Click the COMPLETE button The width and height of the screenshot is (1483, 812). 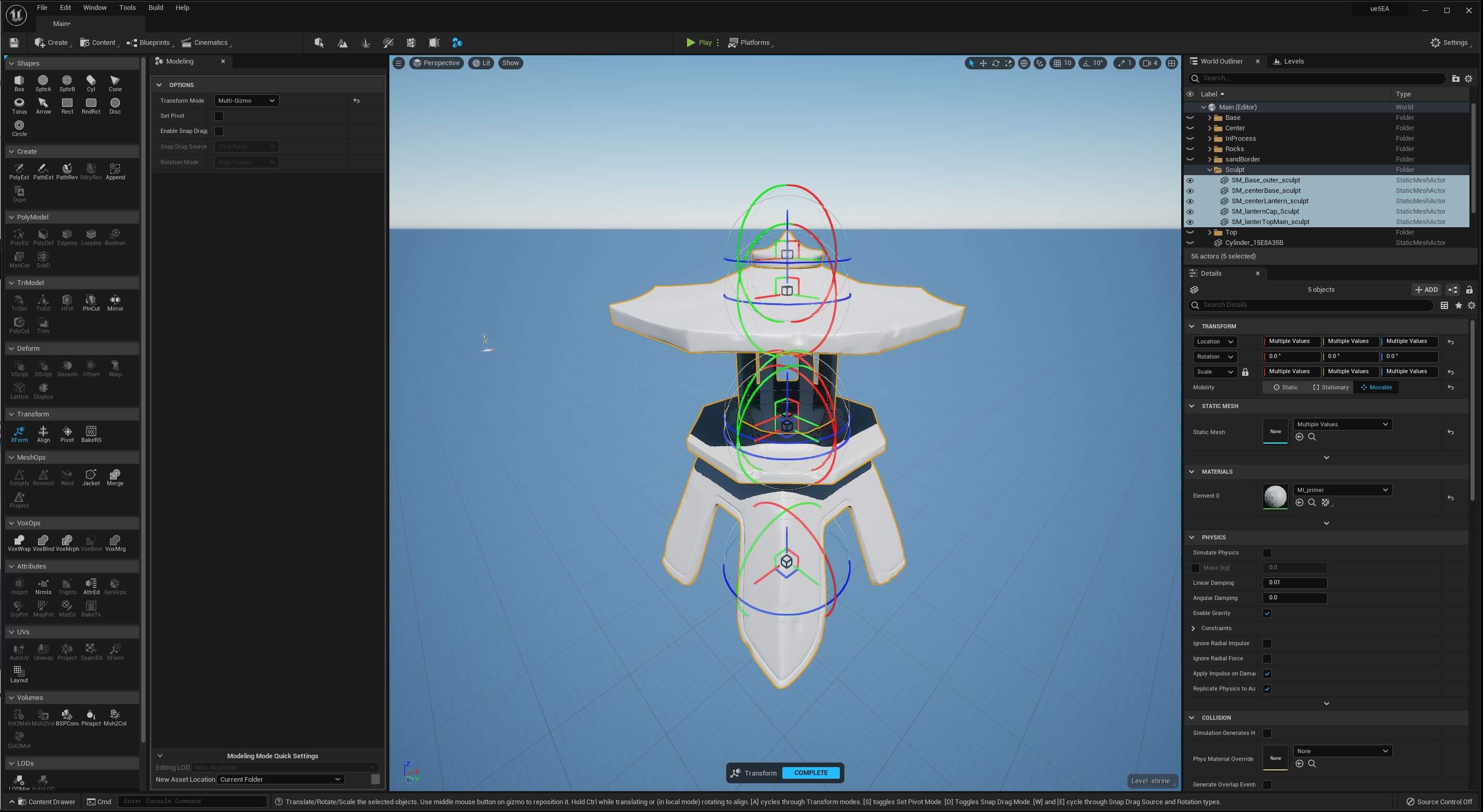point(811,772)
